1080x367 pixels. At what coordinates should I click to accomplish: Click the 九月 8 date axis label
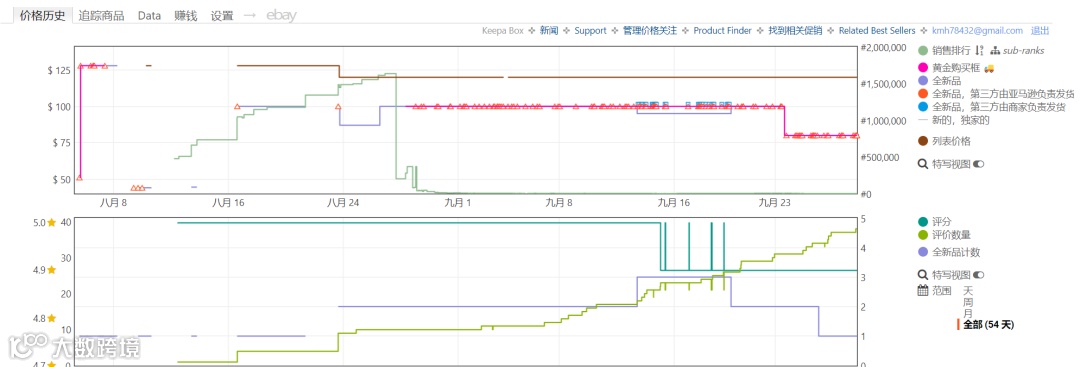[559, 203]
